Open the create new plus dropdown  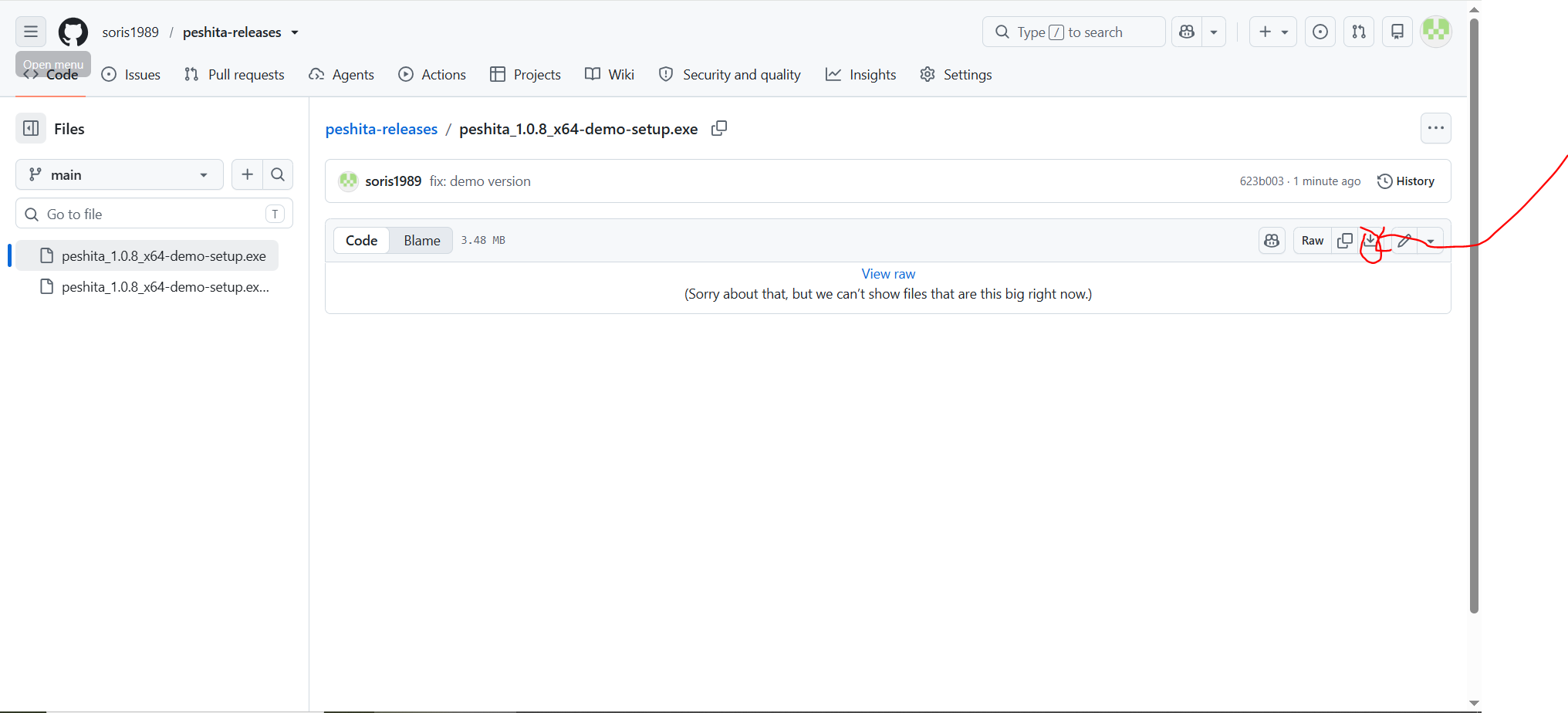[1273, 32]
